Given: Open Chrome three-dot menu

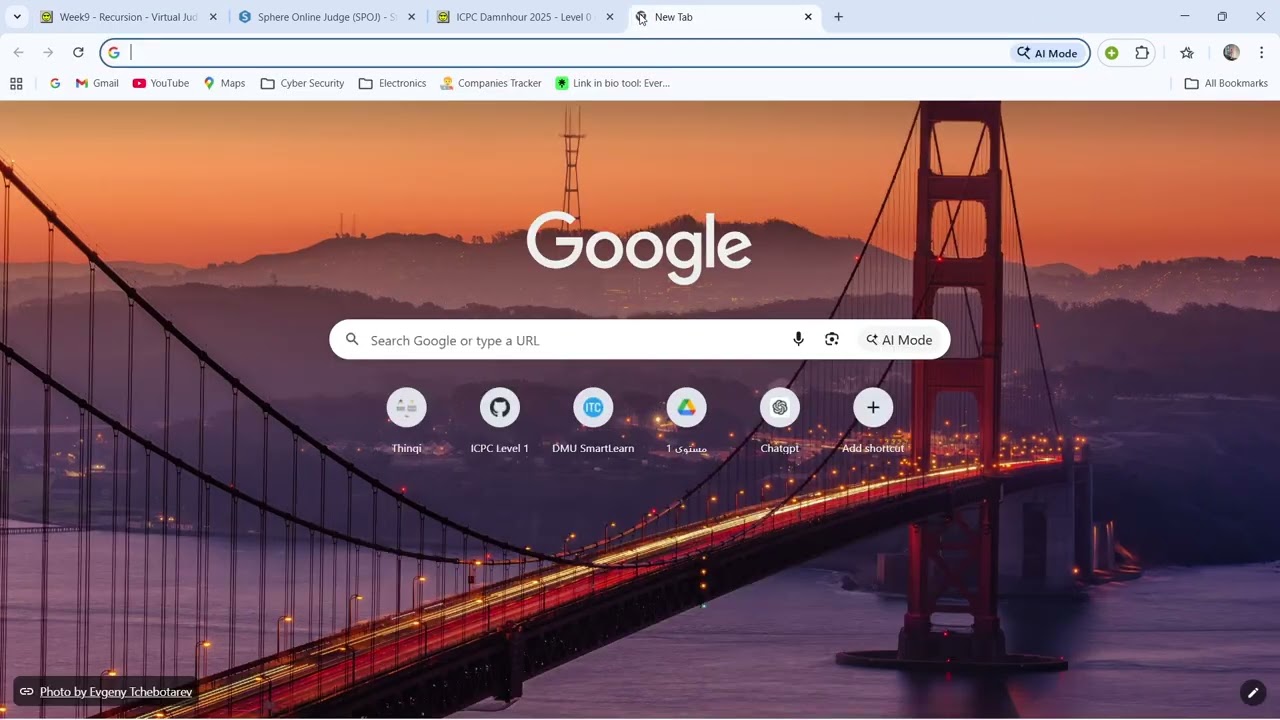Looking at the screenshot, I should pyautogui.click(x=1261, y=53).
